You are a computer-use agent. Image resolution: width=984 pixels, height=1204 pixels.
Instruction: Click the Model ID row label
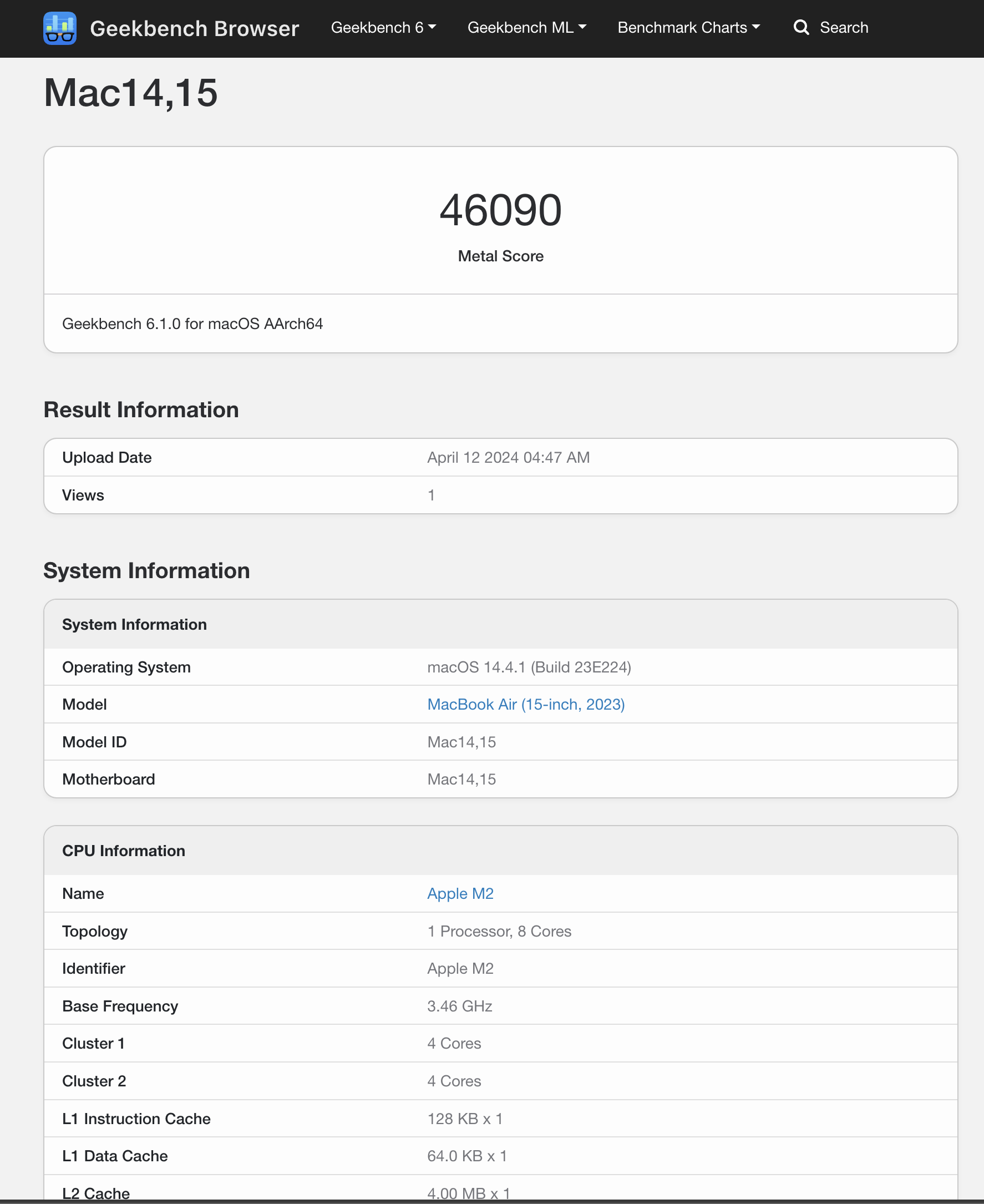point(94,742)
